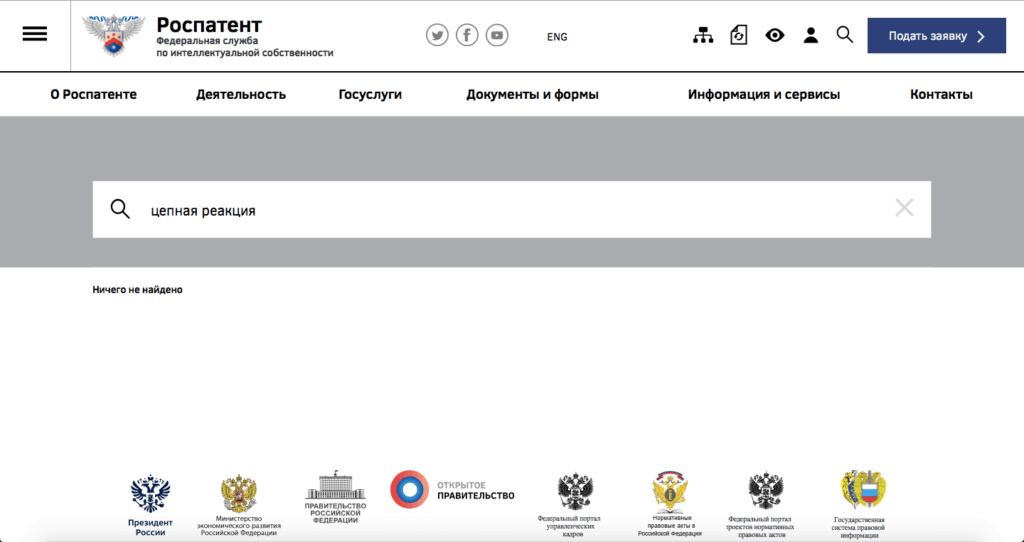Open Правительство Российской Федерации link

pos(336,497)
